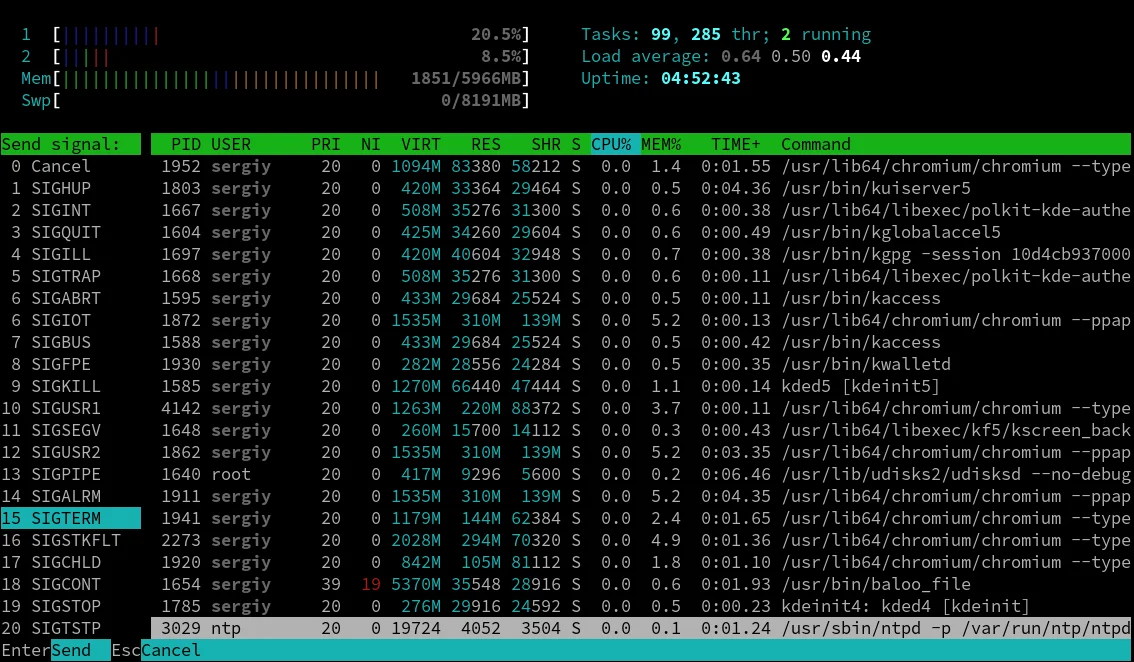
Task: Choose SIGINT from signal menu
Action: (60, 210)
